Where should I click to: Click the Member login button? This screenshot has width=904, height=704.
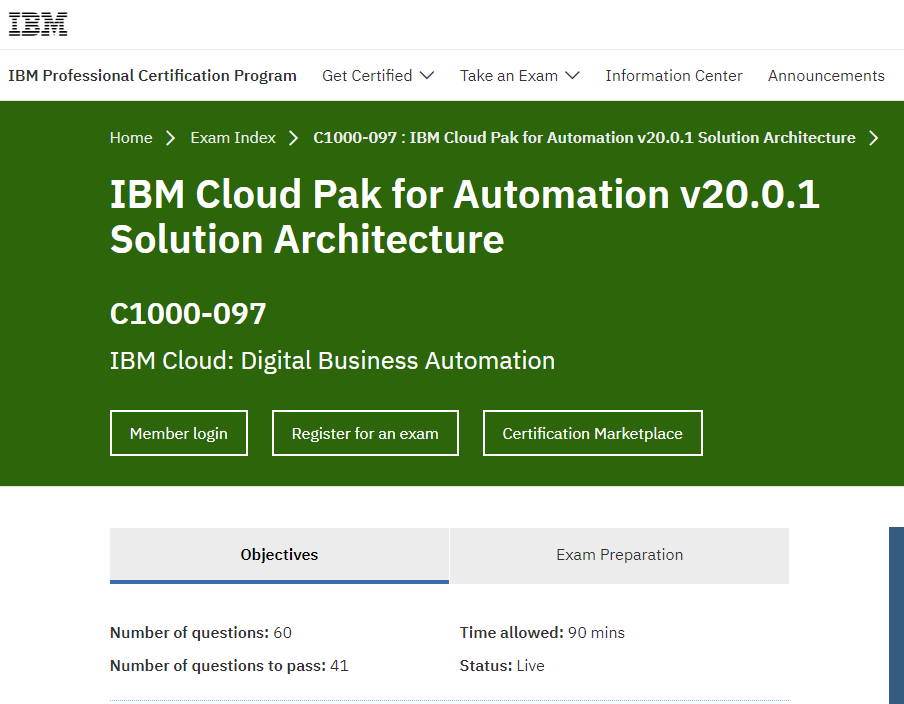point(179,433)
